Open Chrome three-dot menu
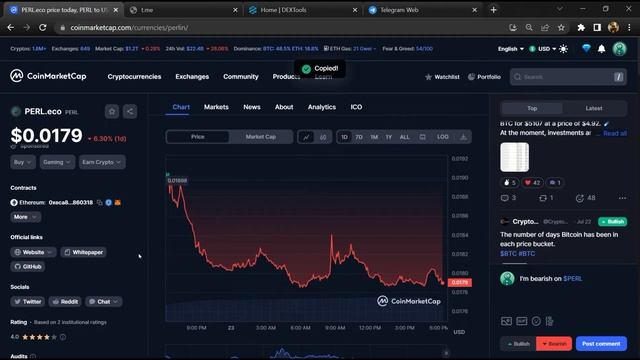Viewport: 640px width, 360px height. point(629,27)
